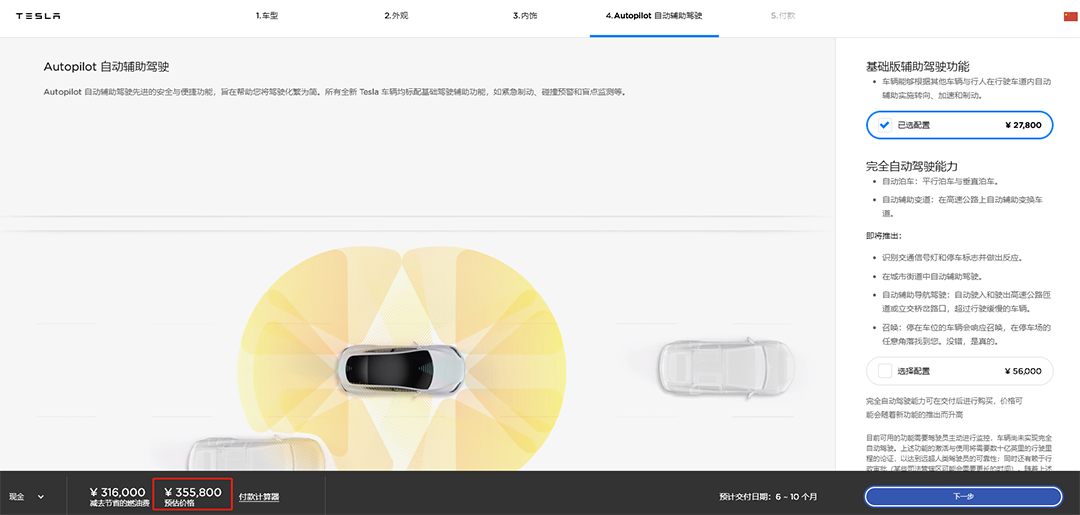1080x515 pixels.
Task: Switch to the 2.外观 tab
Action: pos(397,16)
